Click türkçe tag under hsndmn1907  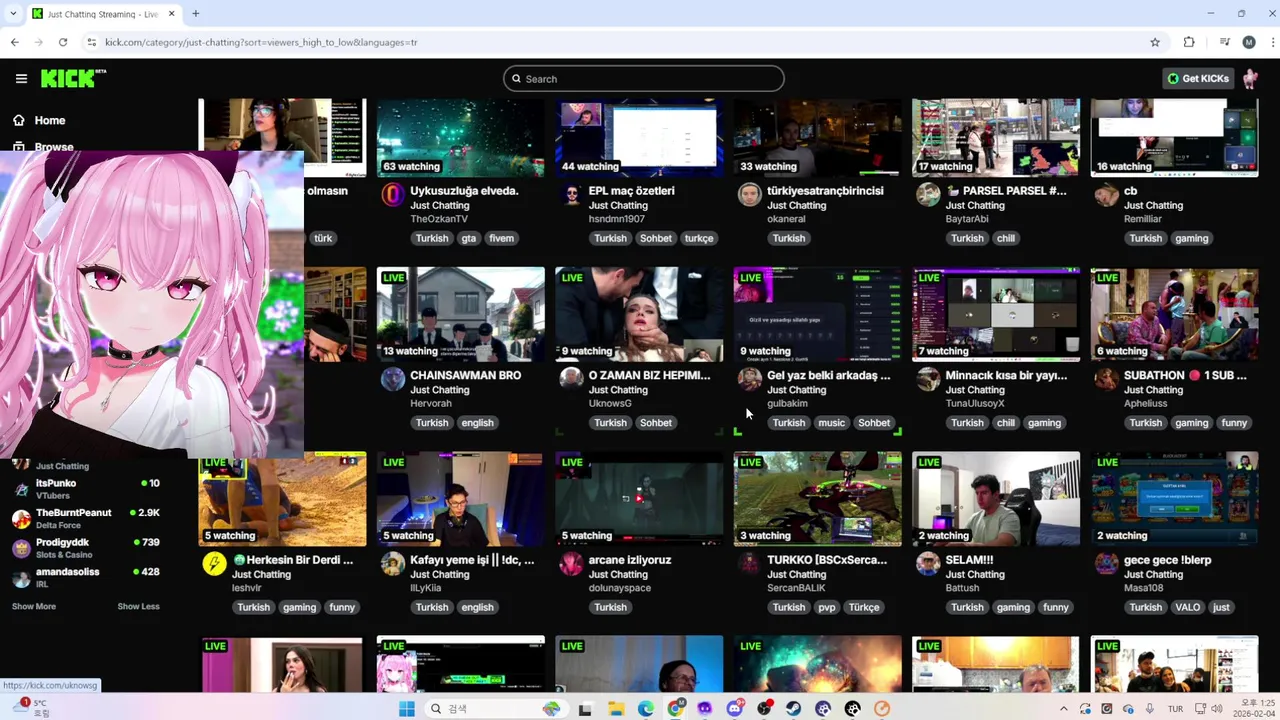(x=699, y=238)
